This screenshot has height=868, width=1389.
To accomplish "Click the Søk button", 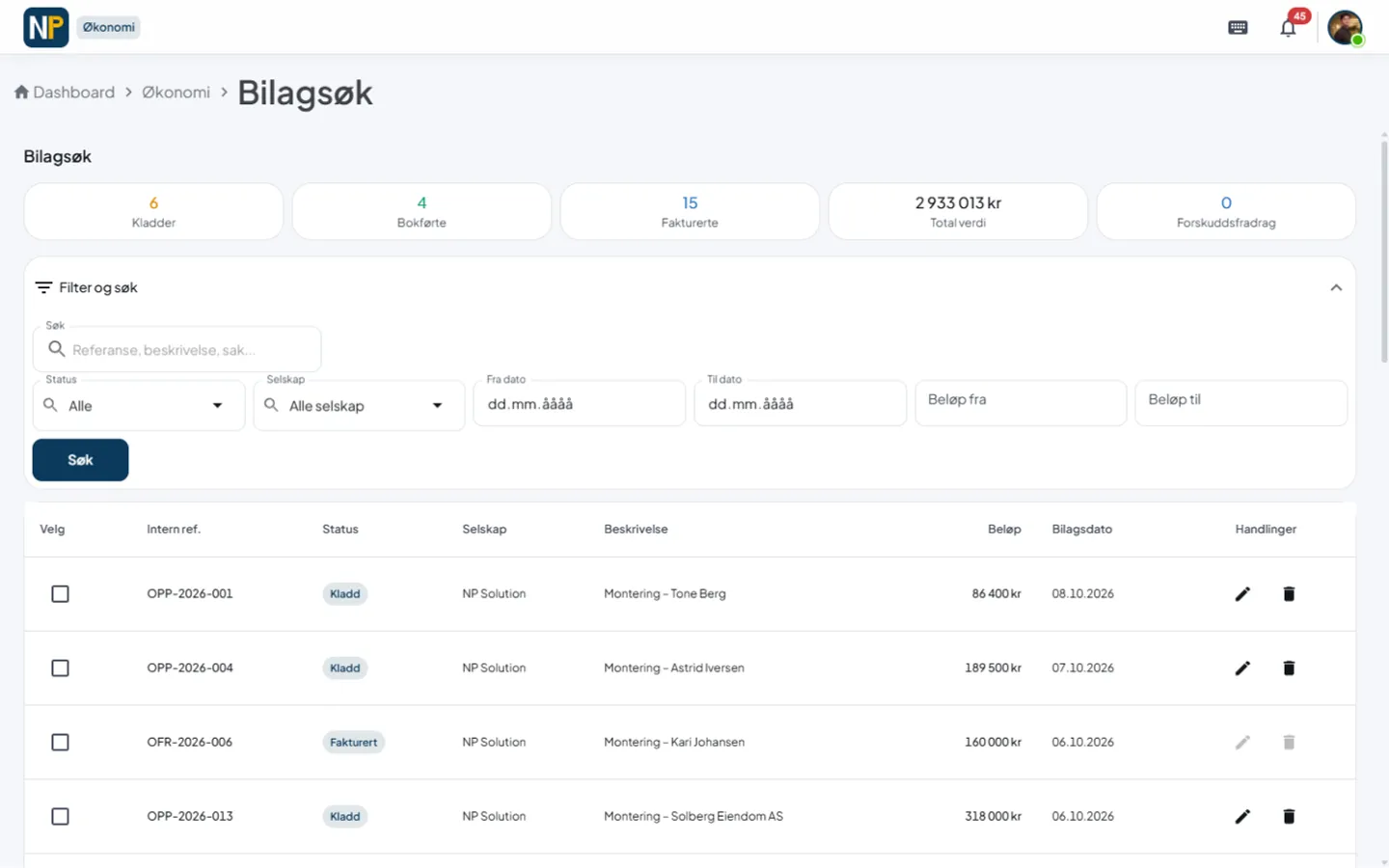I will click(x=80, y=460).
